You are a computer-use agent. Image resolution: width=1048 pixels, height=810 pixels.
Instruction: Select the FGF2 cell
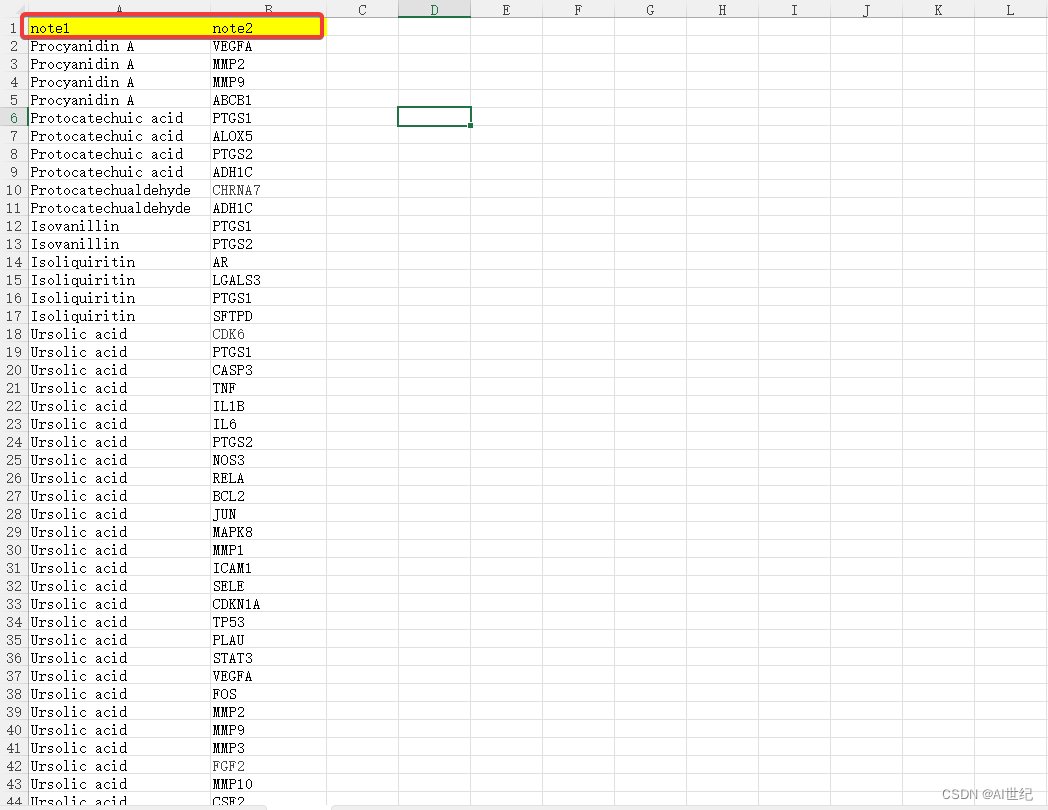pos(268,767)
